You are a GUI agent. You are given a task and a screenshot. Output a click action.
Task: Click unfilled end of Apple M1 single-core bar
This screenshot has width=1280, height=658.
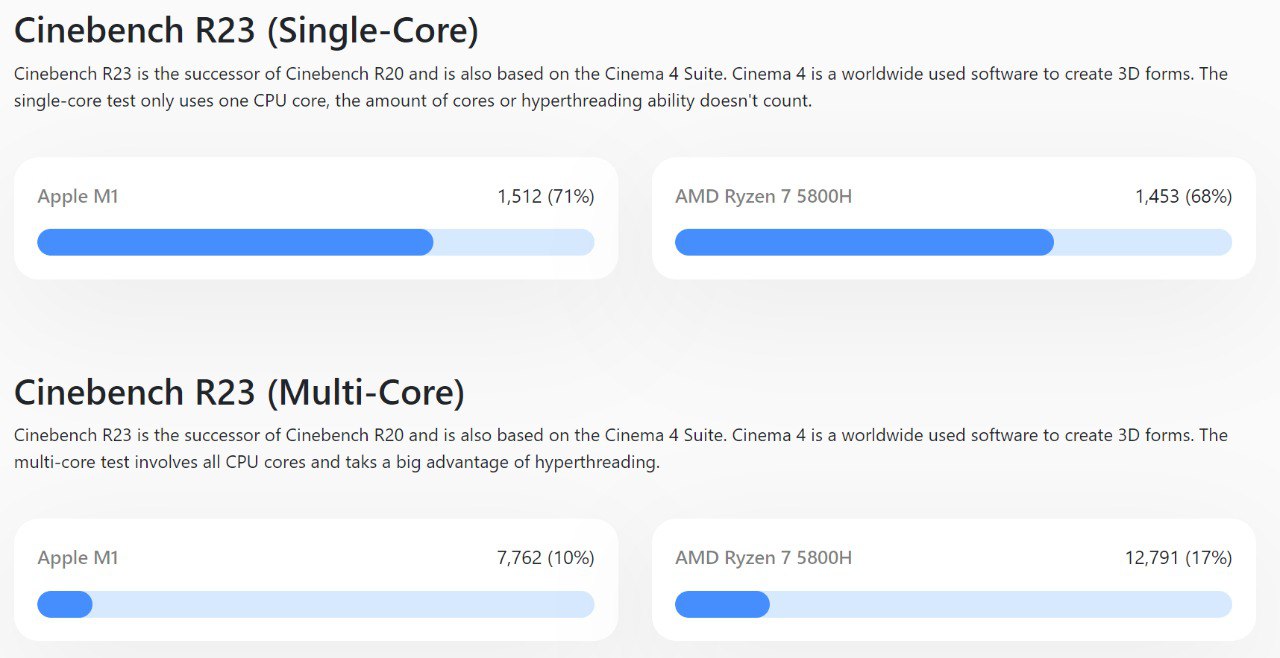514,242
